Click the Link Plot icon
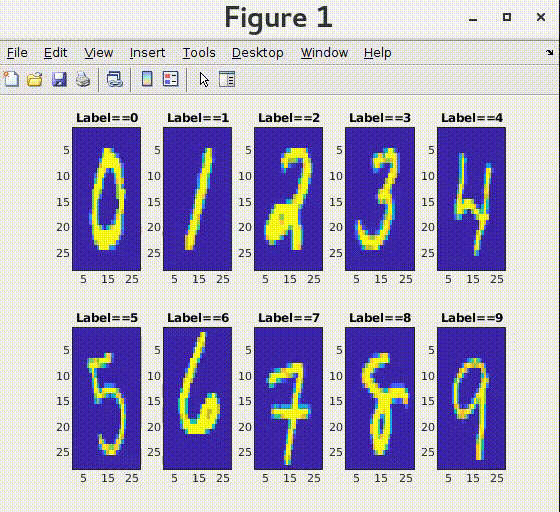The image size is (560, 512). pos(115,79)
